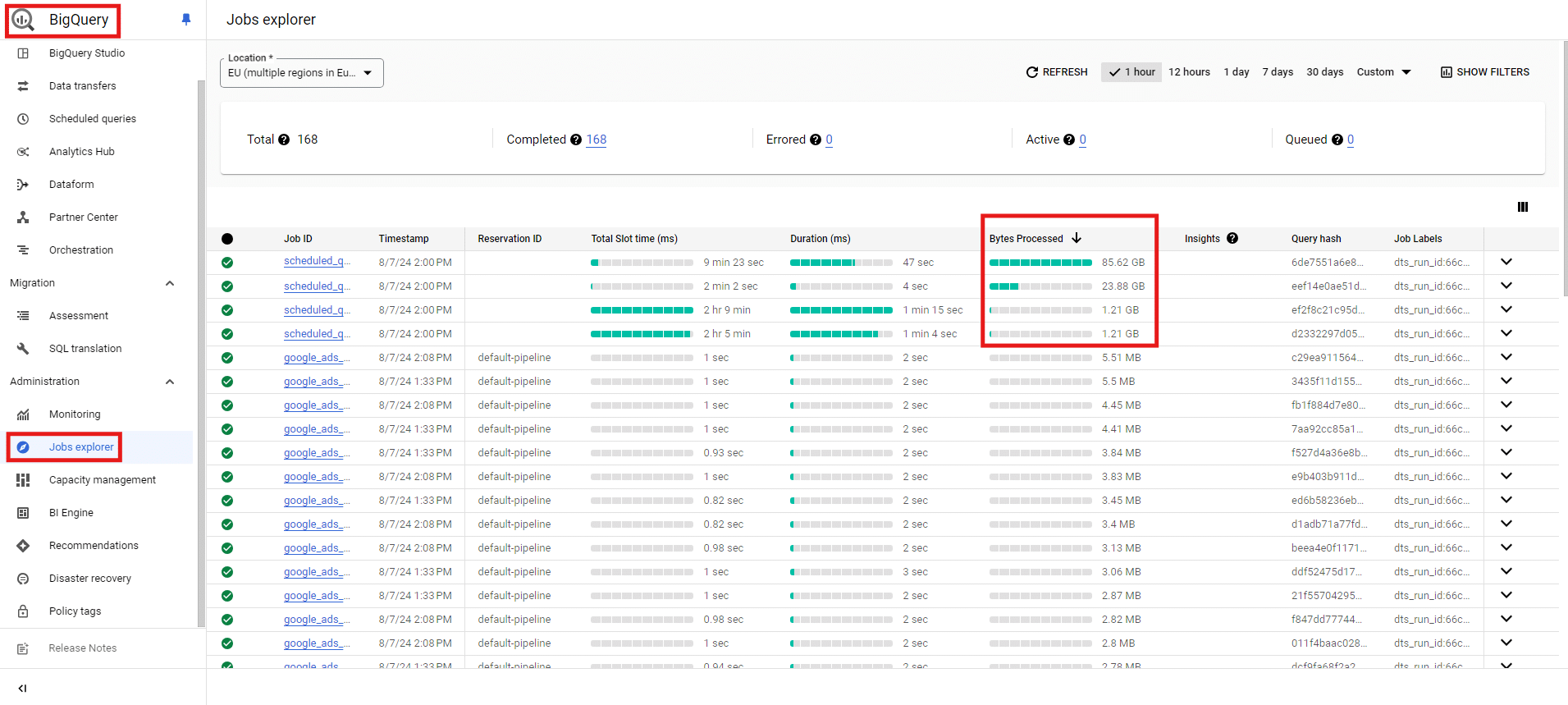This screenshot has width=1568, height=705.
Task: Click status dot column header
Action: [x=227, y=239]
